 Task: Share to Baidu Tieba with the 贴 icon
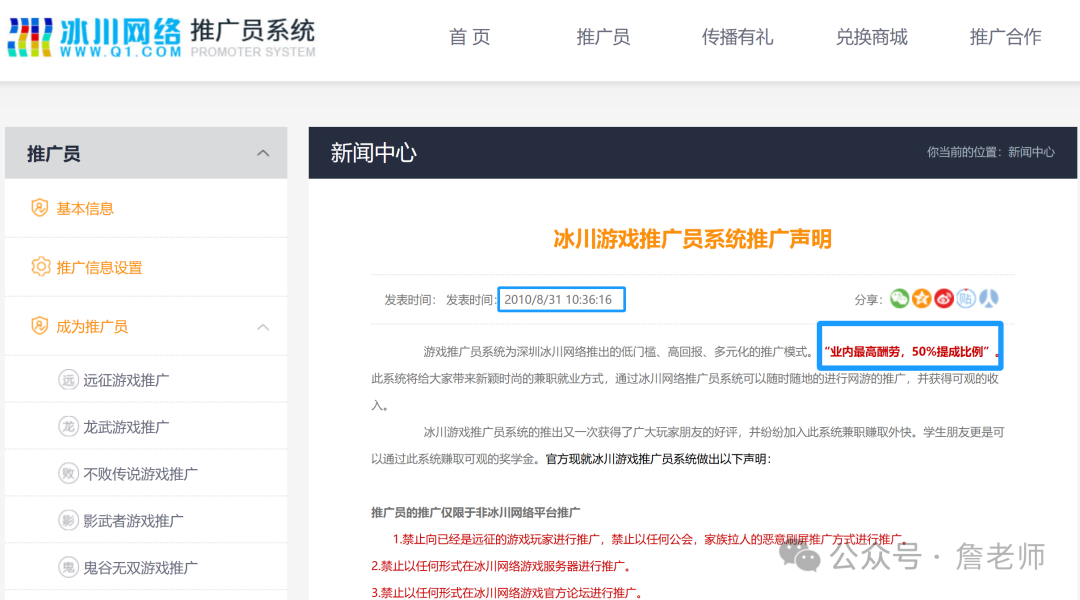pyautogui.click(x=966, y=298)
